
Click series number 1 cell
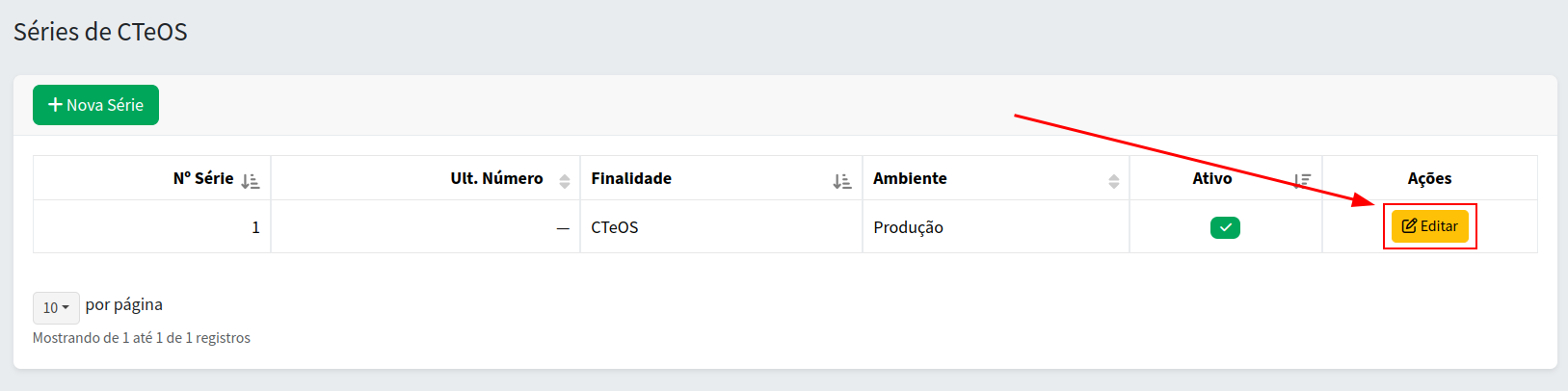[255, 227]
